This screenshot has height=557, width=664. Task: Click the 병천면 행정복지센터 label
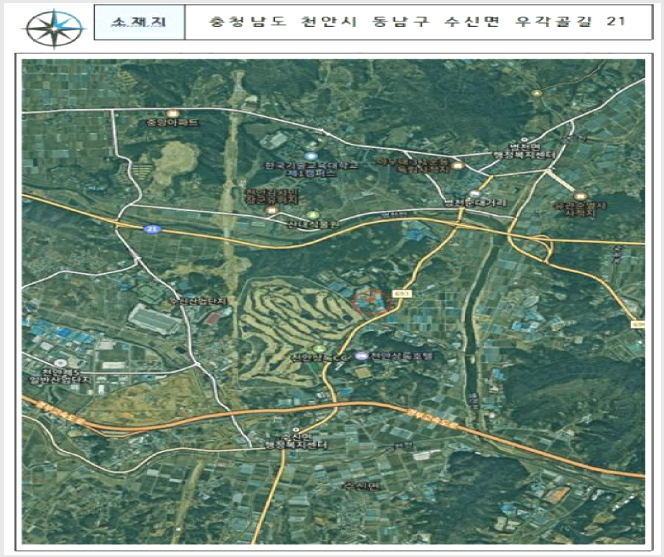click(x=525, y=151)
